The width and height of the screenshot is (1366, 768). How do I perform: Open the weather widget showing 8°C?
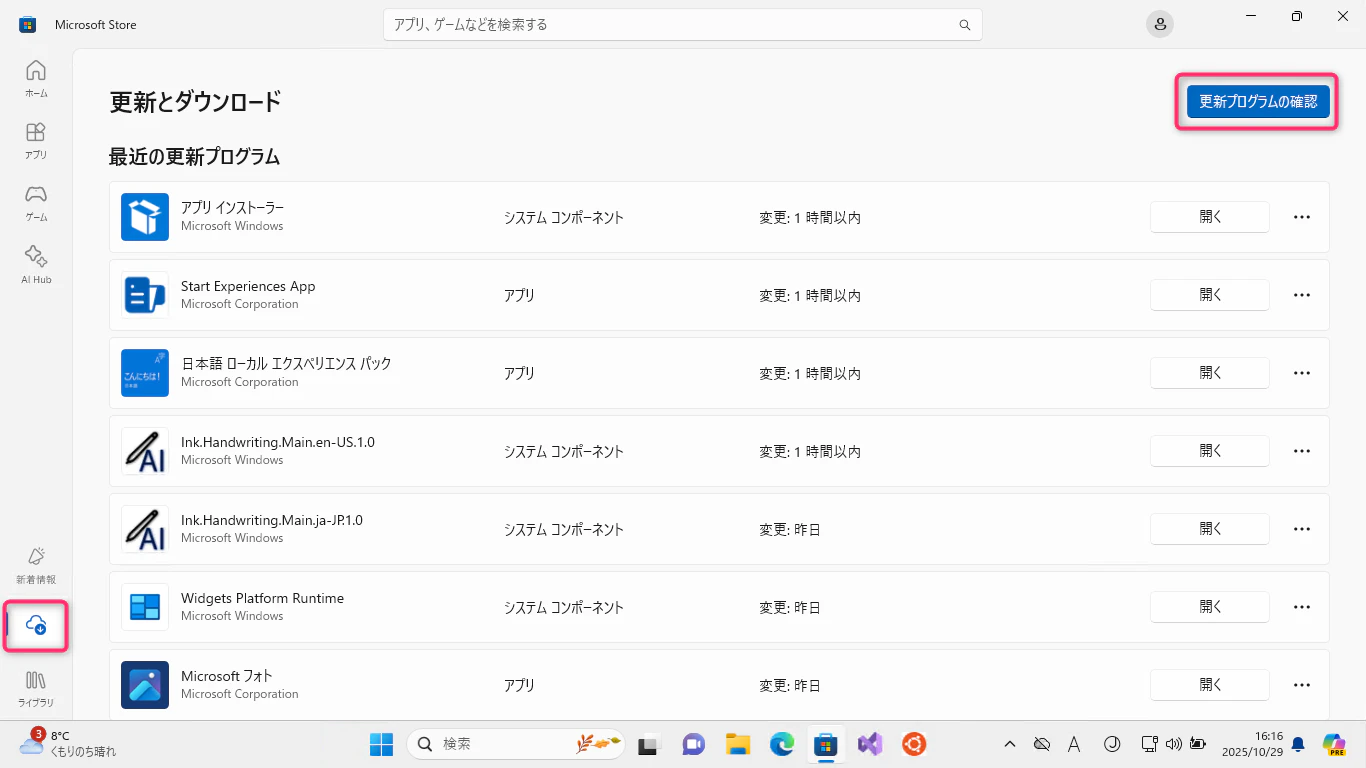coord(68,743)
